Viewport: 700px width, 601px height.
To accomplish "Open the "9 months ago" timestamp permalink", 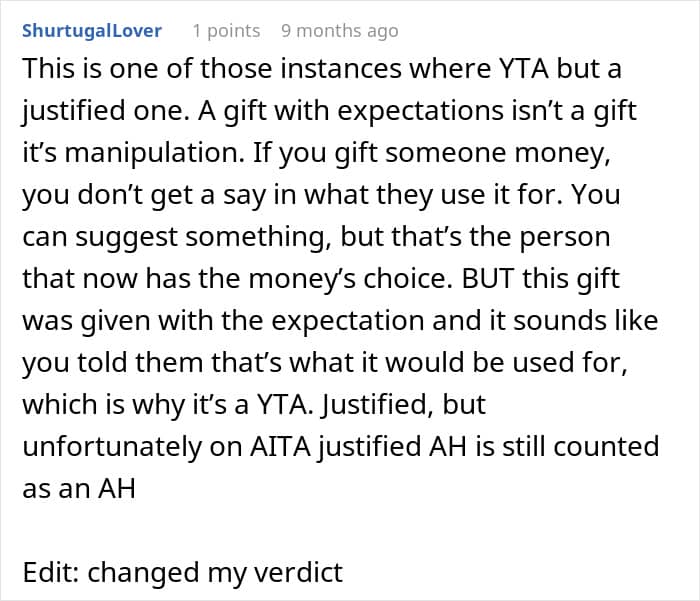I will pyautogui.click(x=340, y=31).
